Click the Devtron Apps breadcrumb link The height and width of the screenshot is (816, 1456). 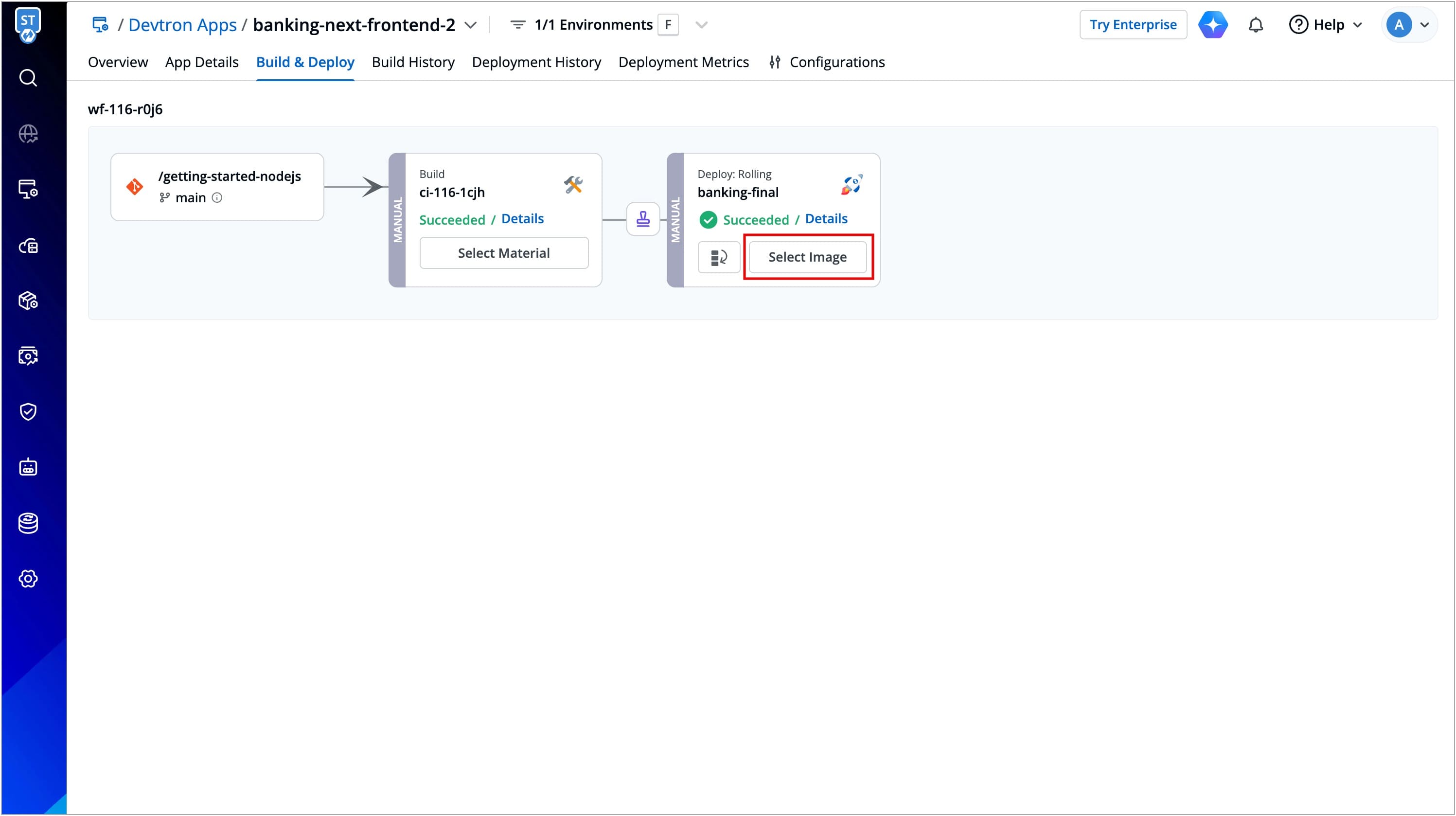click(182, 25)
